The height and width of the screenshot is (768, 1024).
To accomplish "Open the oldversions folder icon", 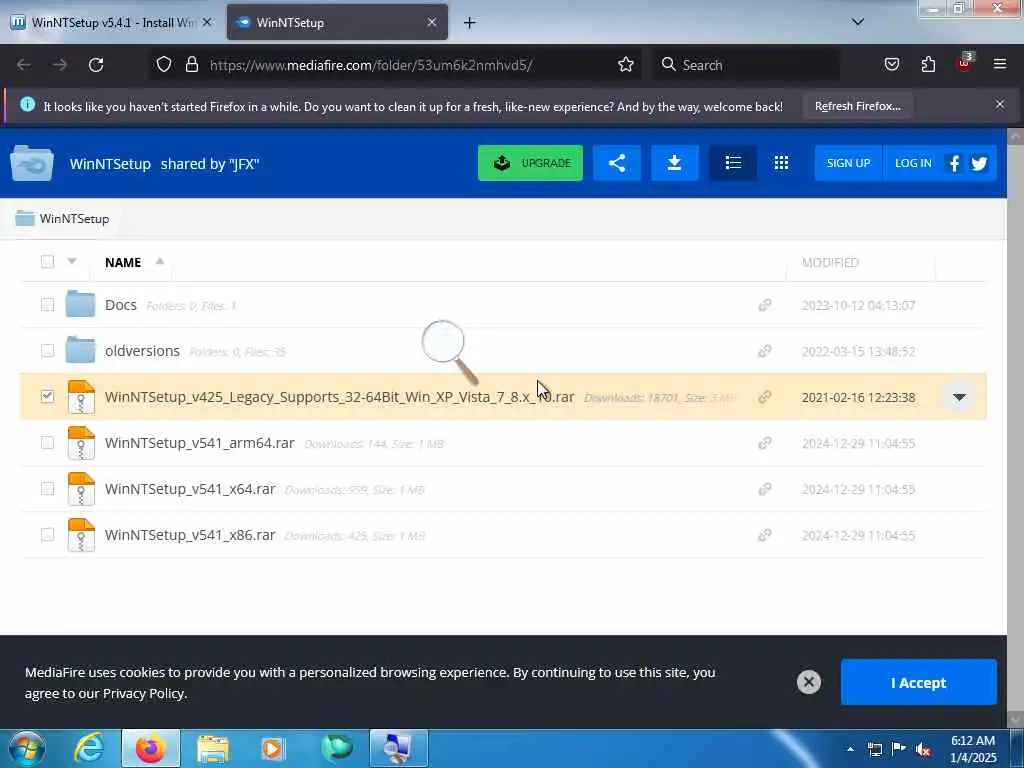I will [x=80, y=350].
